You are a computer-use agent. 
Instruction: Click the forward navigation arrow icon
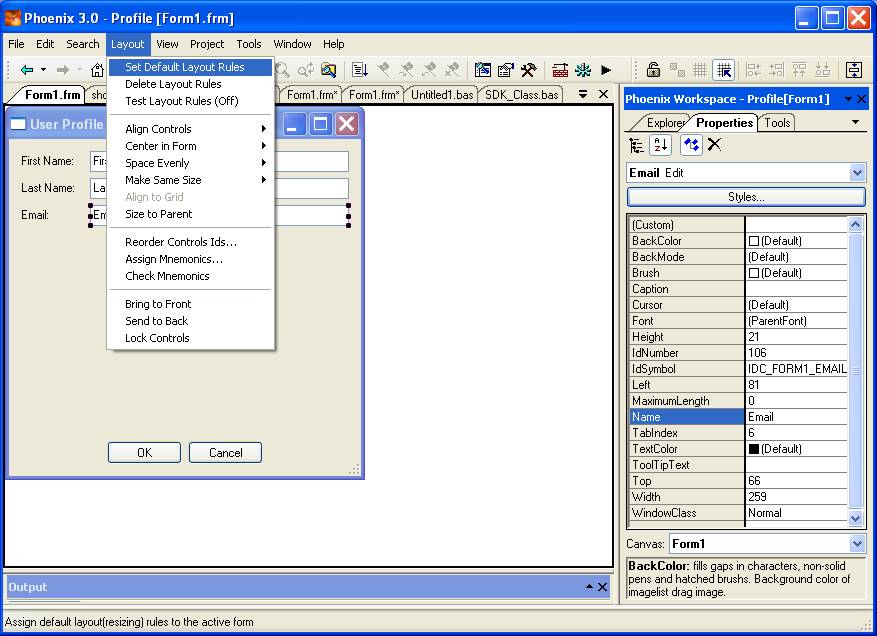63,70
